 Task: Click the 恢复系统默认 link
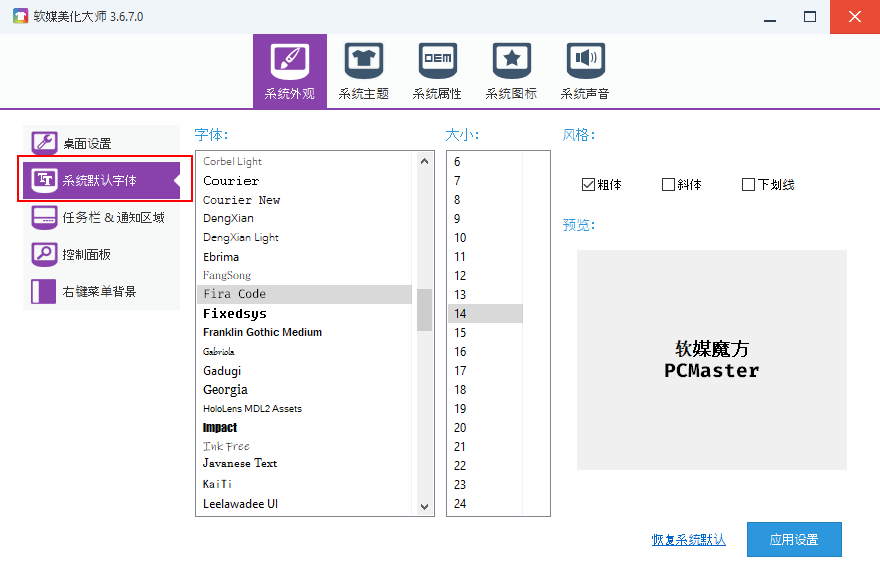pos(688,540)
